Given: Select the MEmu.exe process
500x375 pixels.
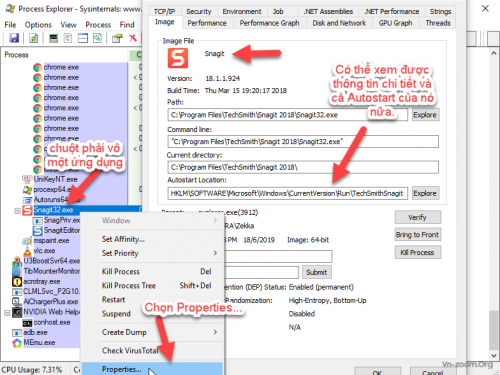Looking at the screenshot, I should click(x=39, y=343).
